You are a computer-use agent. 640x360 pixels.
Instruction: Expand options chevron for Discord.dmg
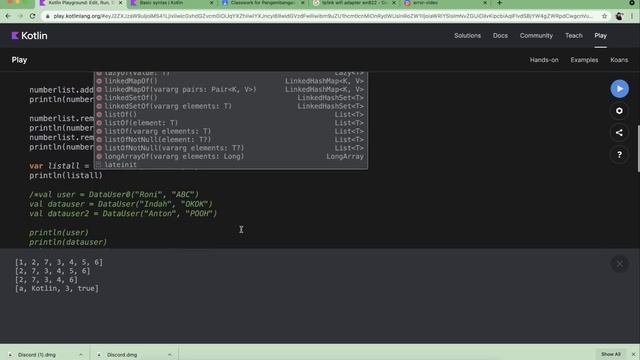[169, 355]
